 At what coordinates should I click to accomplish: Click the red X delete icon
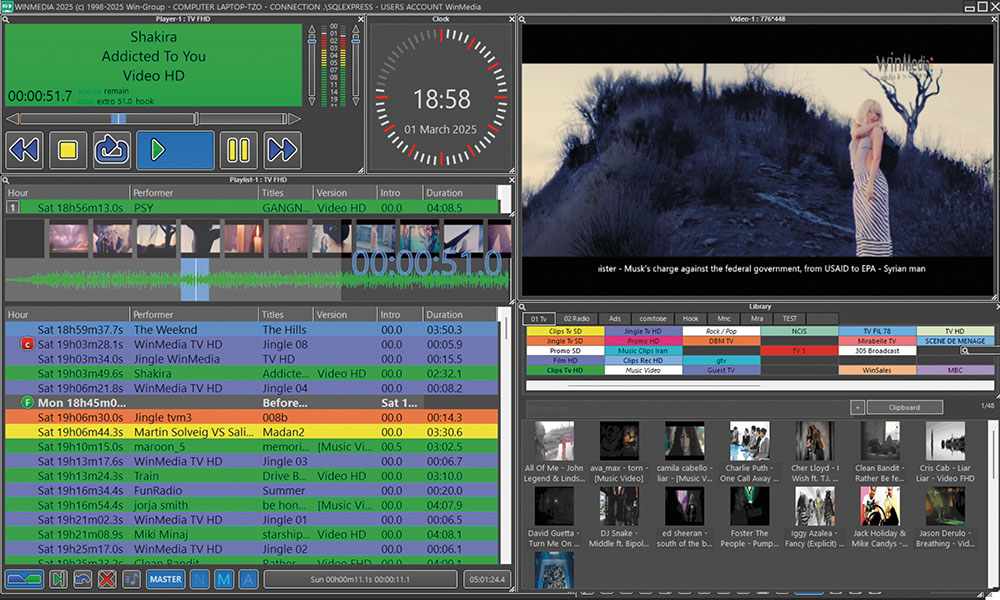106,580
